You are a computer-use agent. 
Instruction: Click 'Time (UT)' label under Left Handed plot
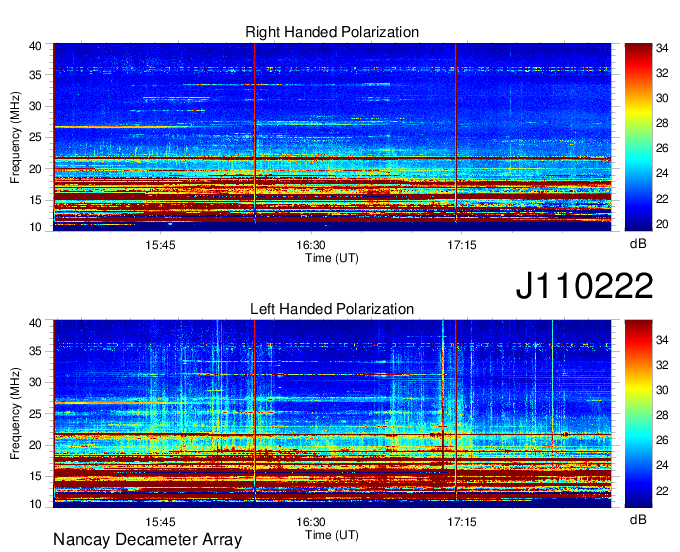332,535
